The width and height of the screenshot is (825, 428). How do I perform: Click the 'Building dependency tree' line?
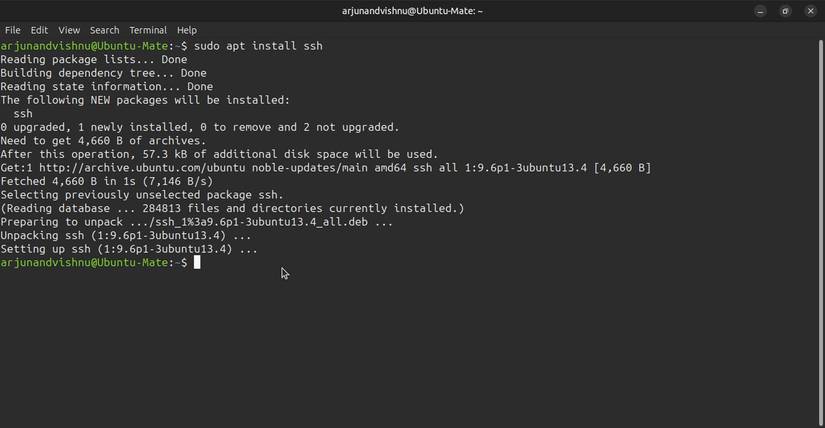(x=103, y=73)
